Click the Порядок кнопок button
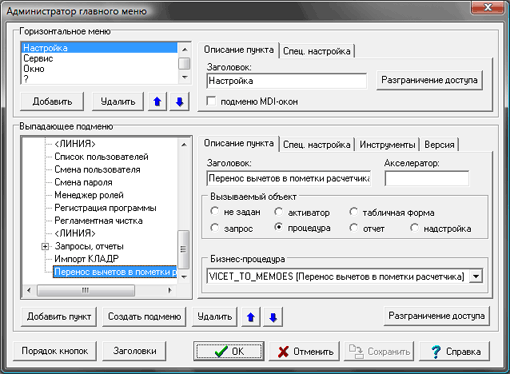Viewport: 510px width, 374px height. click(55, 351)
